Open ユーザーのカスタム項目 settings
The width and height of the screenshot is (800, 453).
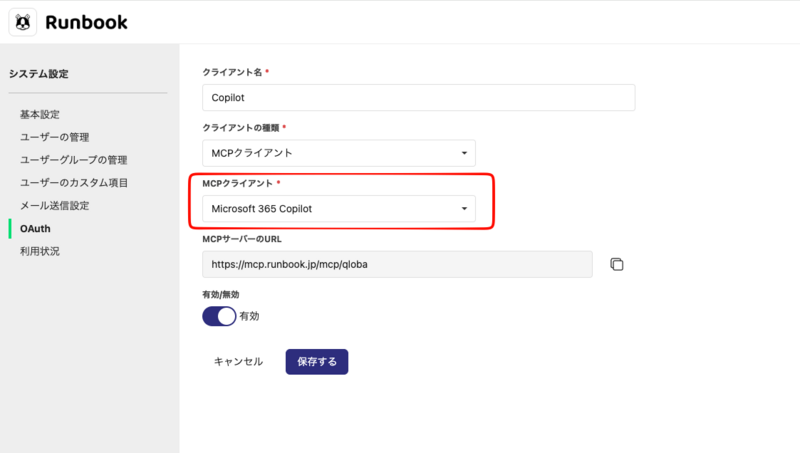(74, 183)
